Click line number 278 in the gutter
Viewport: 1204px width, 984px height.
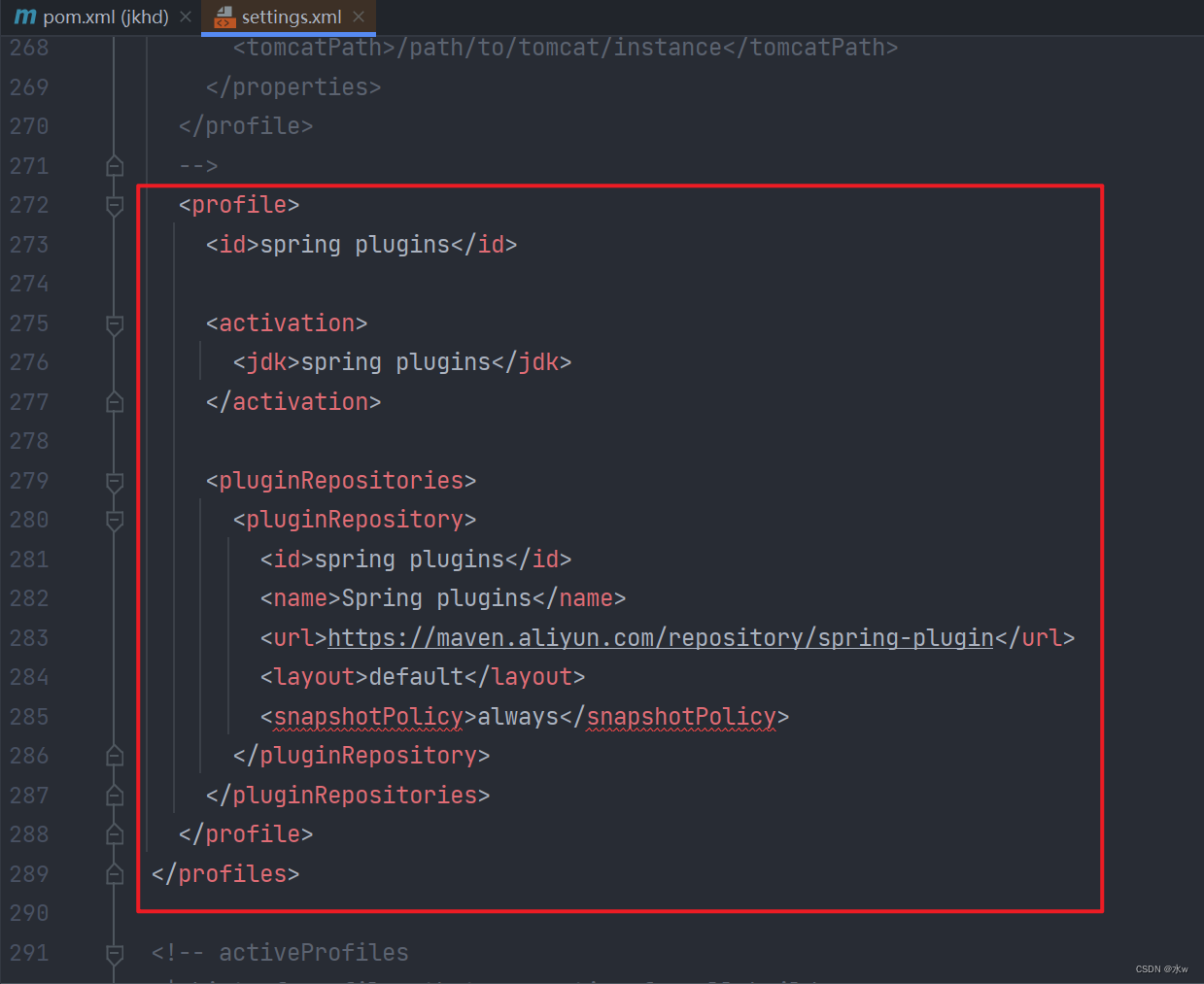[29, 441]
